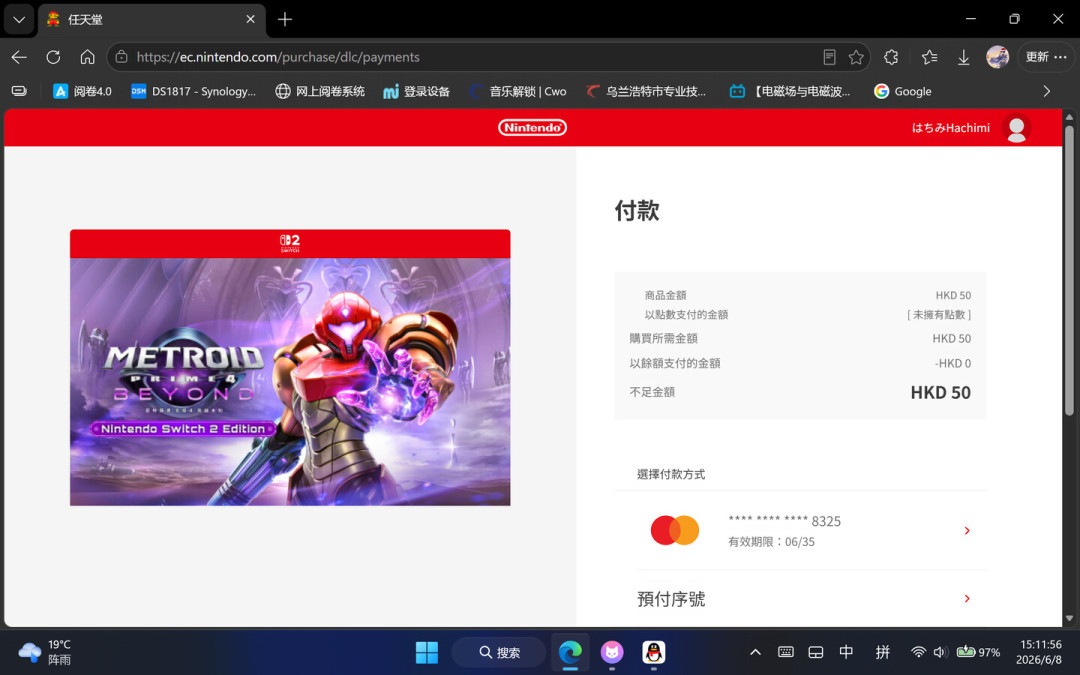Open the weather widget showing 19°C
The height and width of the screenshot is (675, 1080).
pos(45,652)
